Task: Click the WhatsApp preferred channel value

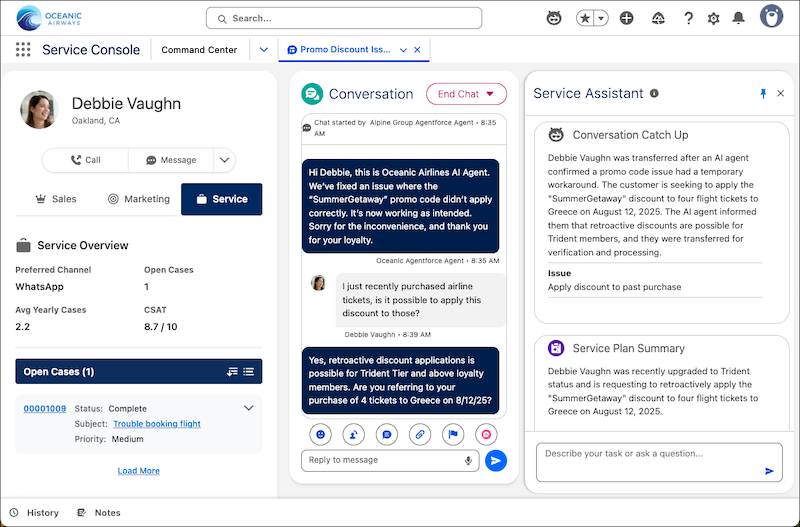Action: [40, 287]
